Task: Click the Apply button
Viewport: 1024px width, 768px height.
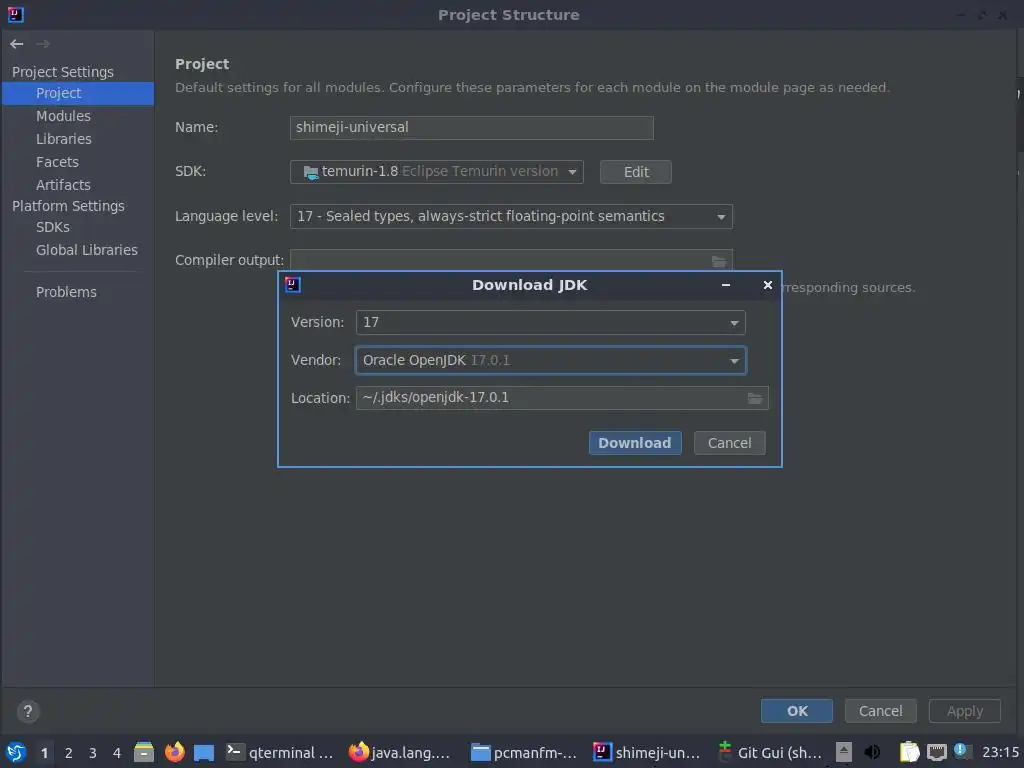Action: (x=965, y=711)
